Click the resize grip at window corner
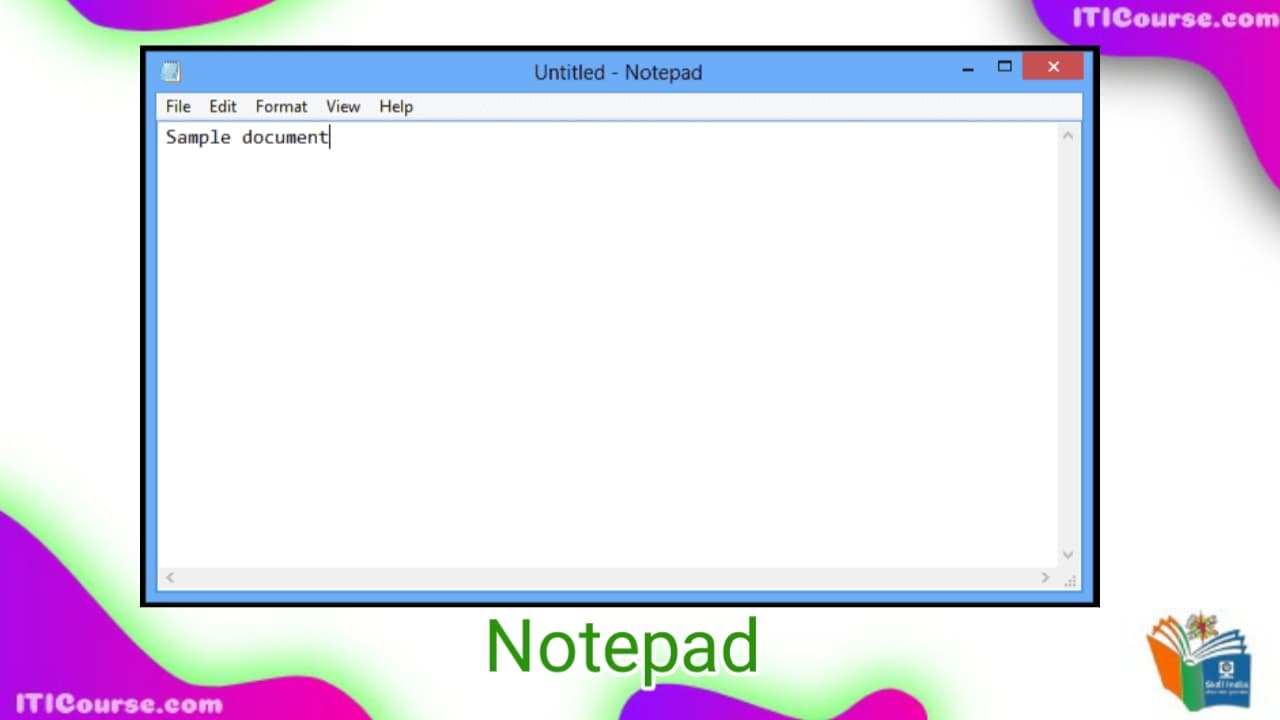The image size is (1280, 720). click(1070, 581)
